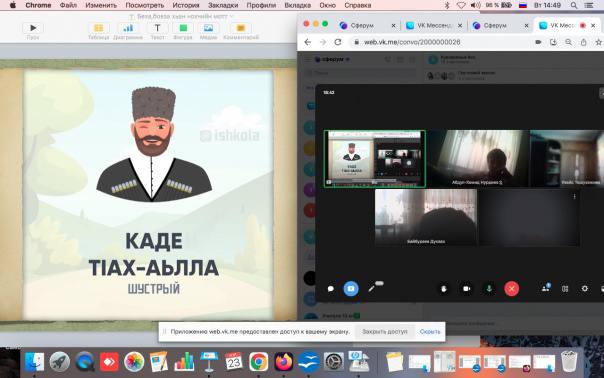Open call settings gear icon
Screen dimensions: 604x378
[585, 289]
